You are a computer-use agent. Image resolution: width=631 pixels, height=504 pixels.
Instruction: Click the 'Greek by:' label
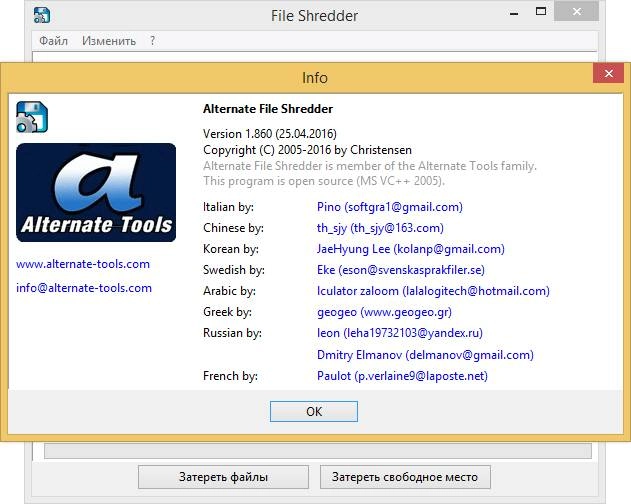coord(227,312)
